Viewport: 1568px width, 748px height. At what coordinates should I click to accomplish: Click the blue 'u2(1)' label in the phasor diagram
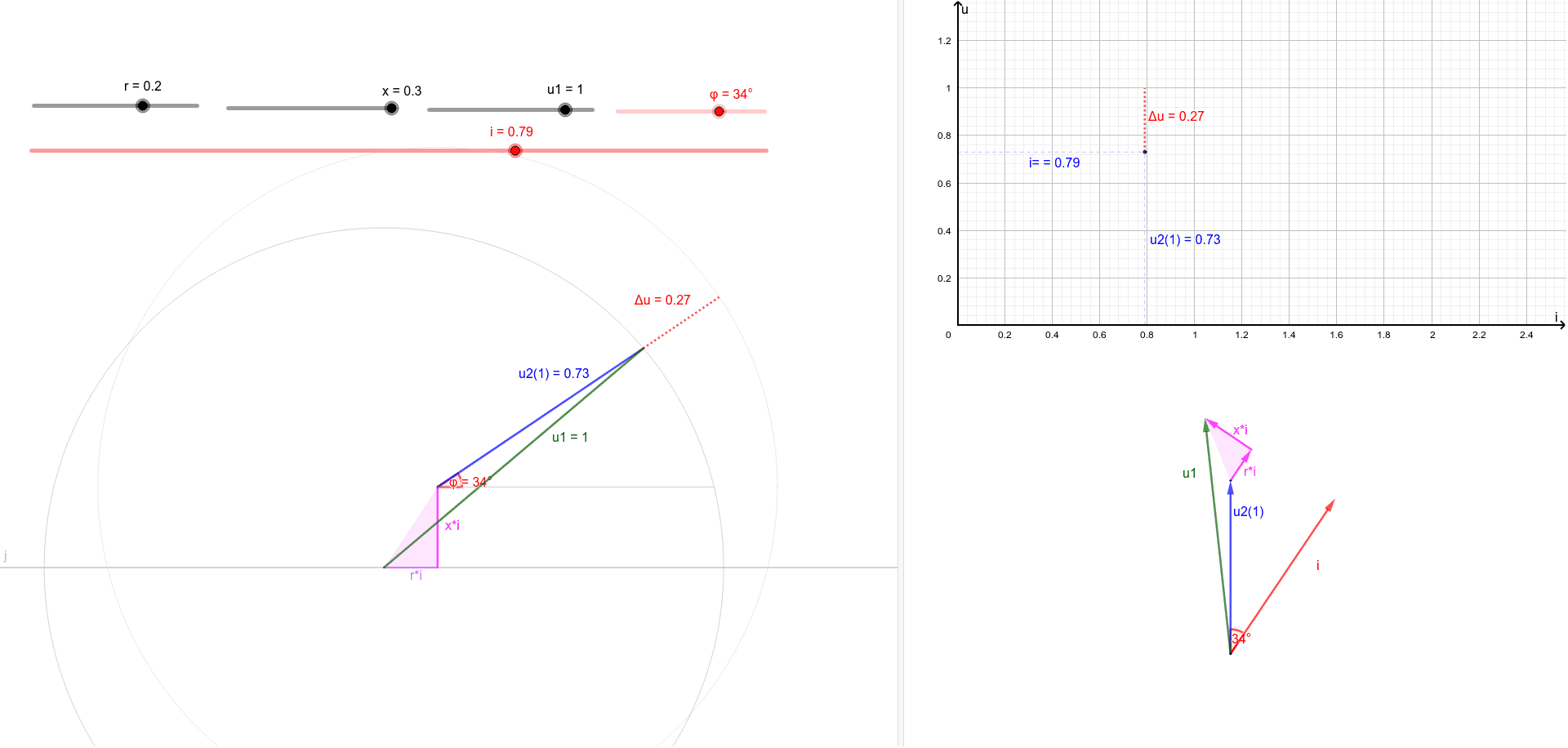click(x=1249, y=511)
